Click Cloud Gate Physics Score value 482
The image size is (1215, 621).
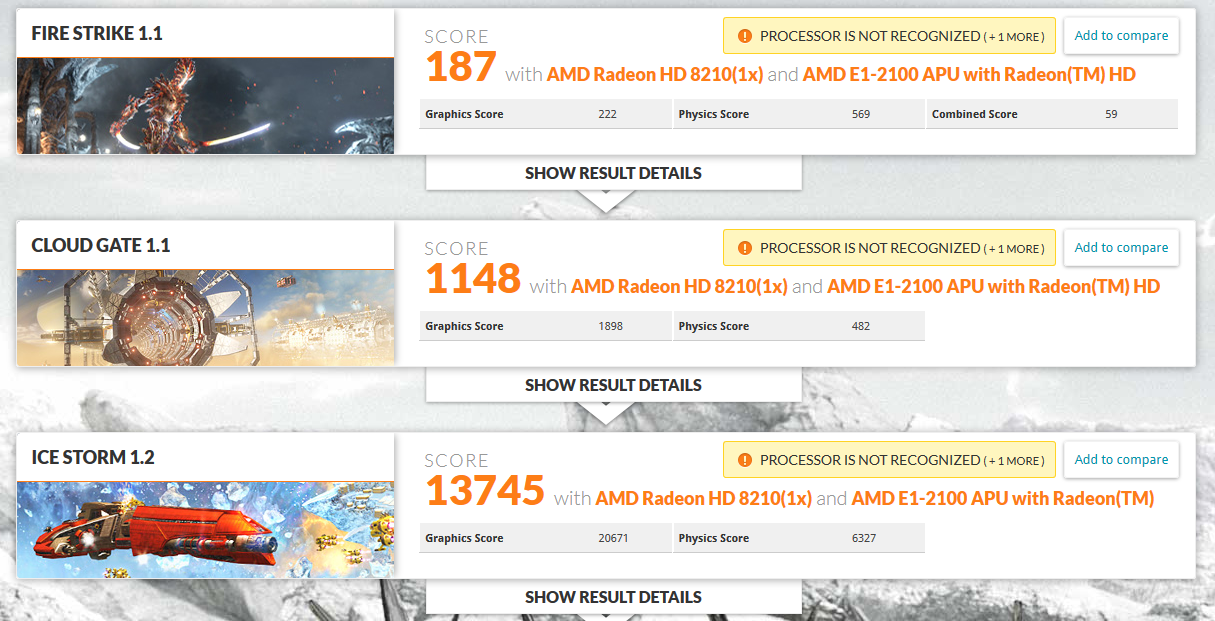tap(861, 326)
